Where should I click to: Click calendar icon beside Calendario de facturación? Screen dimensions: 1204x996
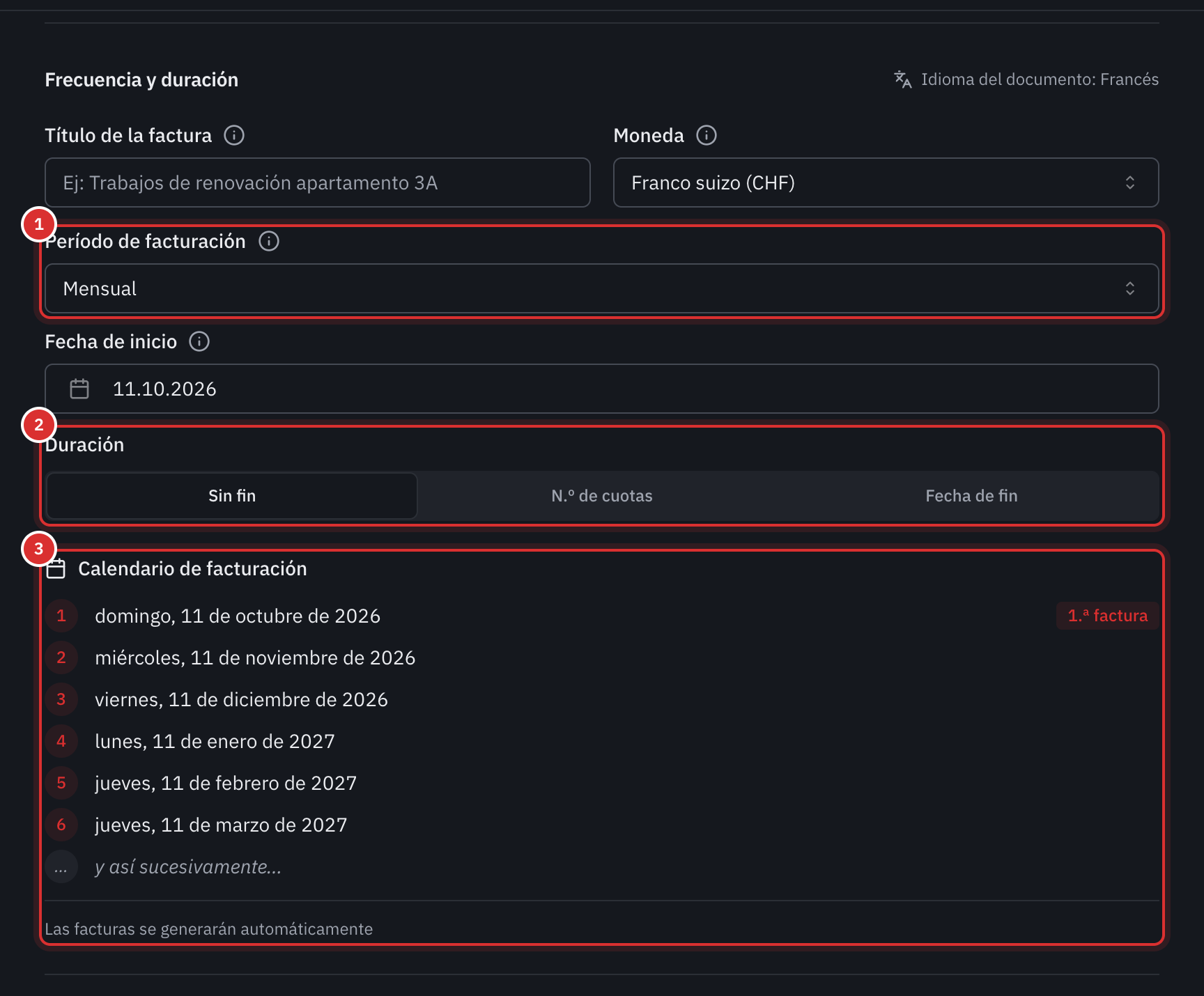tap(56, 569)
